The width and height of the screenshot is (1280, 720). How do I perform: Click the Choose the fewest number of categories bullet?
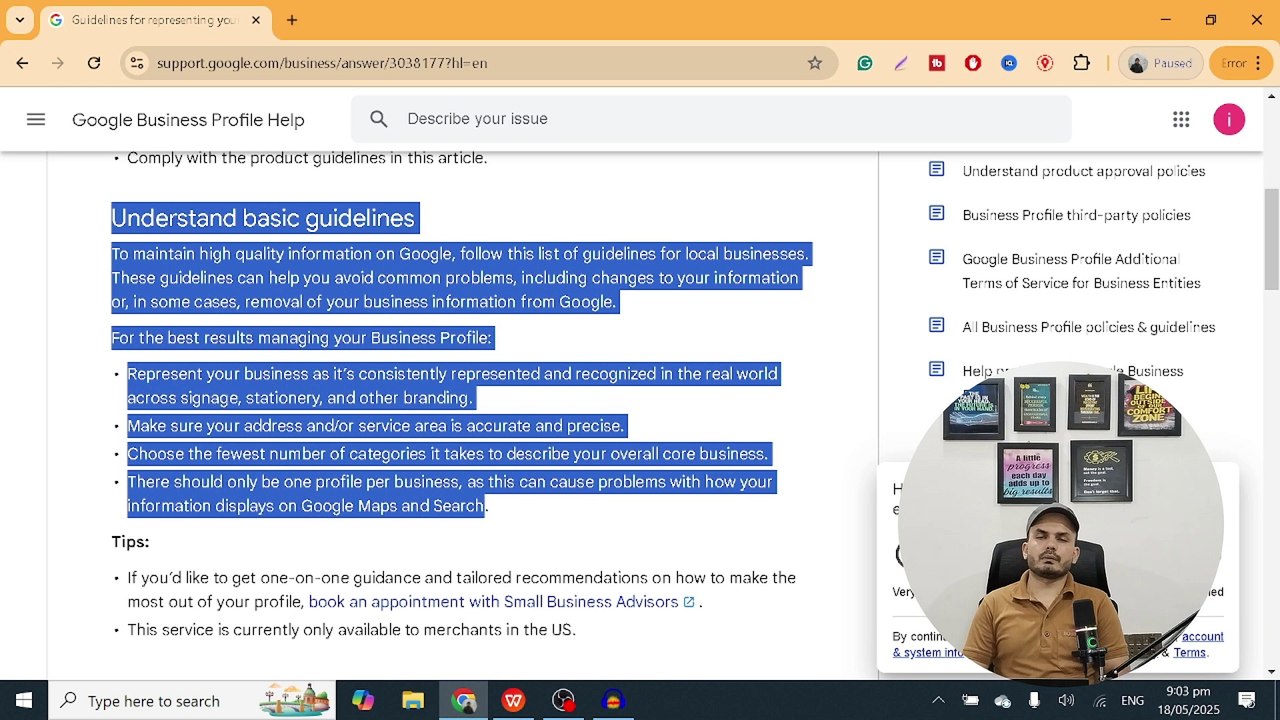coord(447,454)
